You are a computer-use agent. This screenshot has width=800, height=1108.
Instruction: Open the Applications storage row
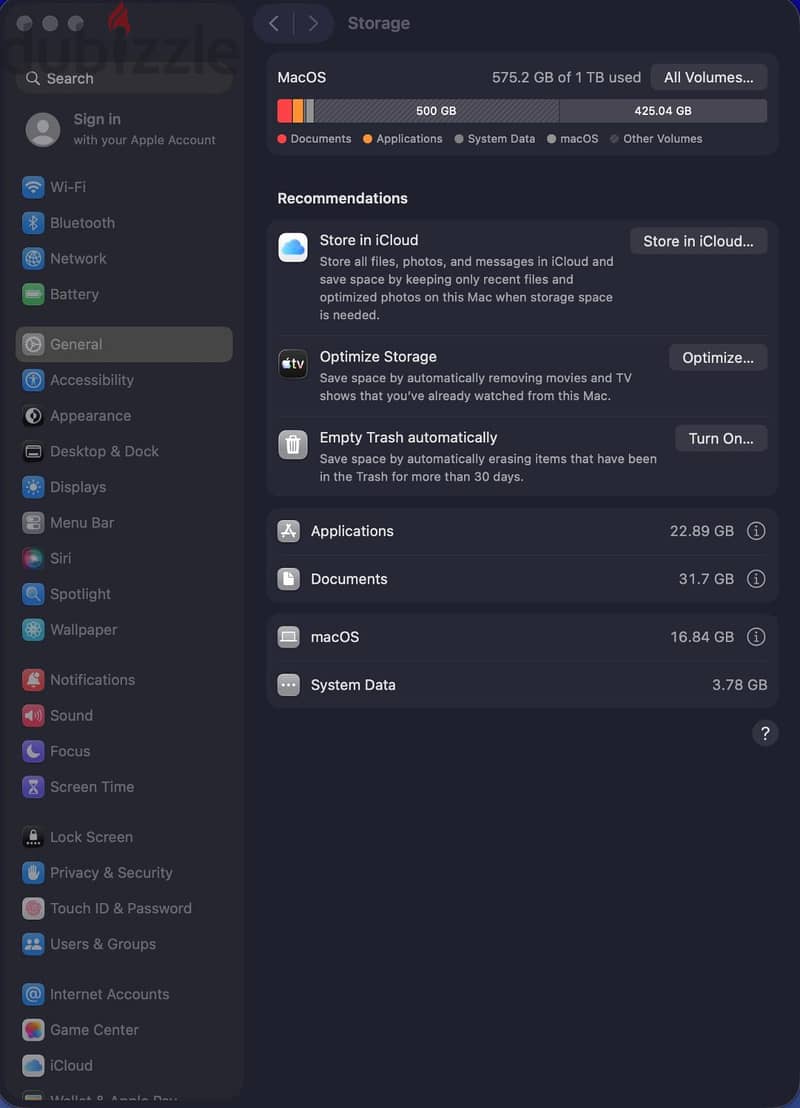coord(522,531)
